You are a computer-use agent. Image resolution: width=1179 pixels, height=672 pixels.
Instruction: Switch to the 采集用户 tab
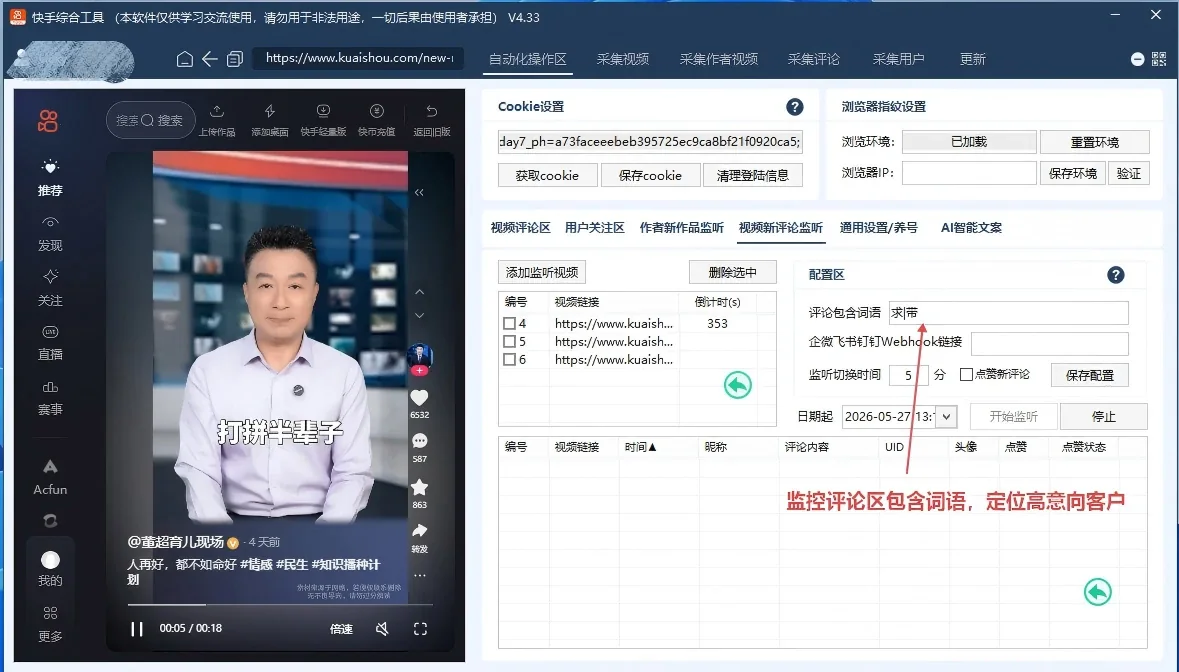[899, 59]
